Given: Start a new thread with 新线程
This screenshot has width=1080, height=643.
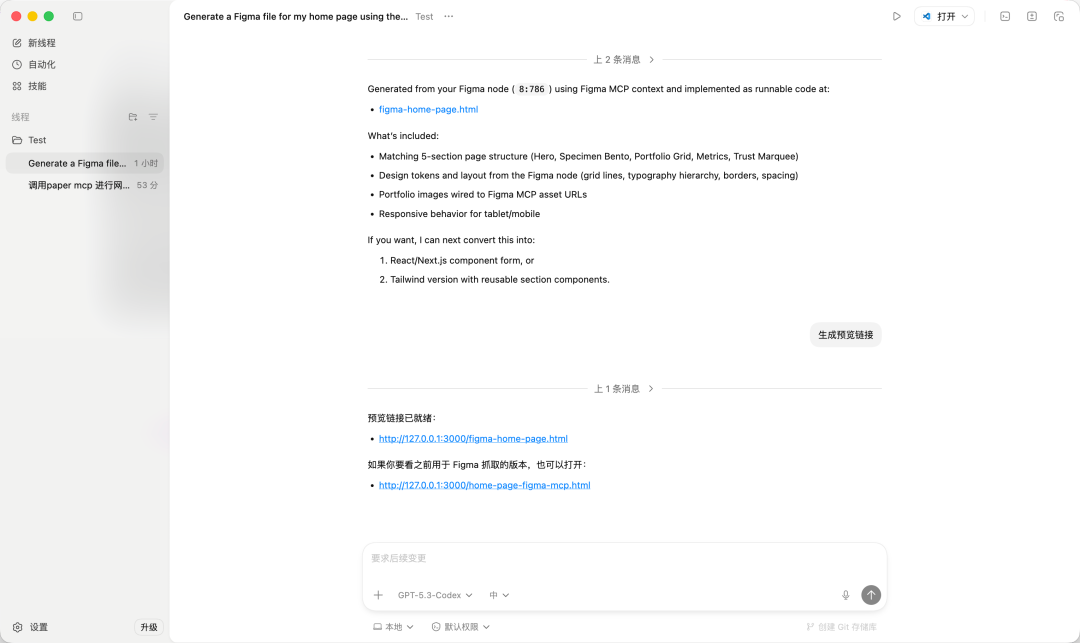Looking at the screenshot, I should [x=34, y=43].
